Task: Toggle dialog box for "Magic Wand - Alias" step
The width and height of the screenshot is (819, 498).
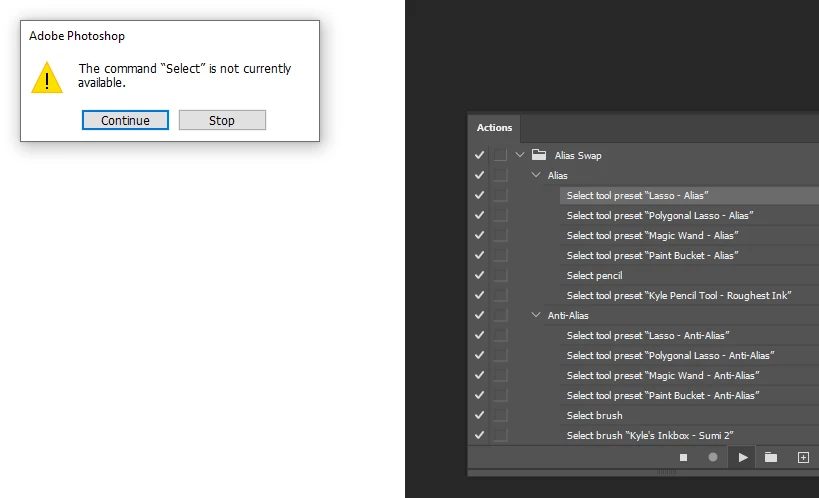Action: click(500, 235)
